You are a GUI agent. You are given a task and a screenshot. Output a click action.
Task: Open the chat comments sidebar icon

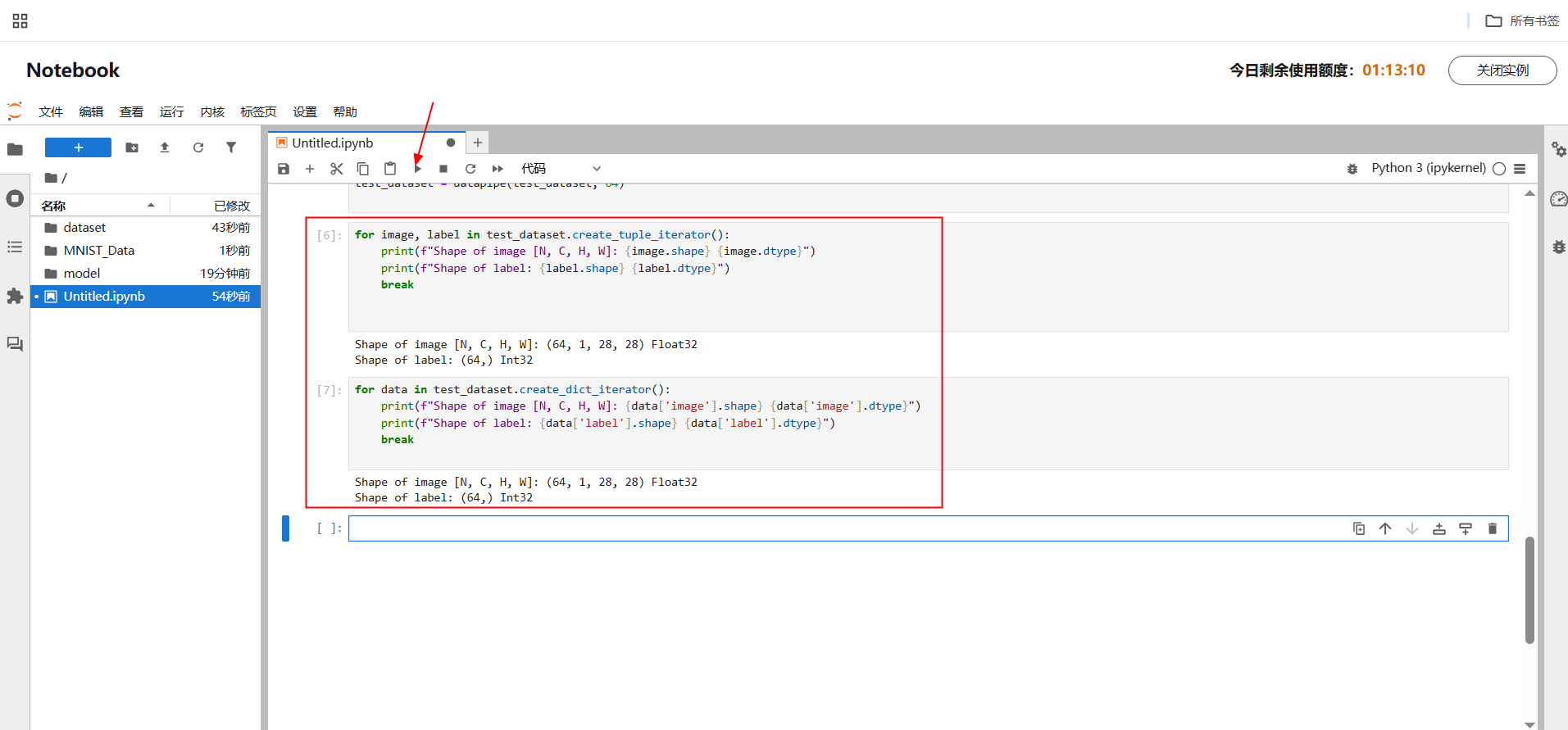15,344
